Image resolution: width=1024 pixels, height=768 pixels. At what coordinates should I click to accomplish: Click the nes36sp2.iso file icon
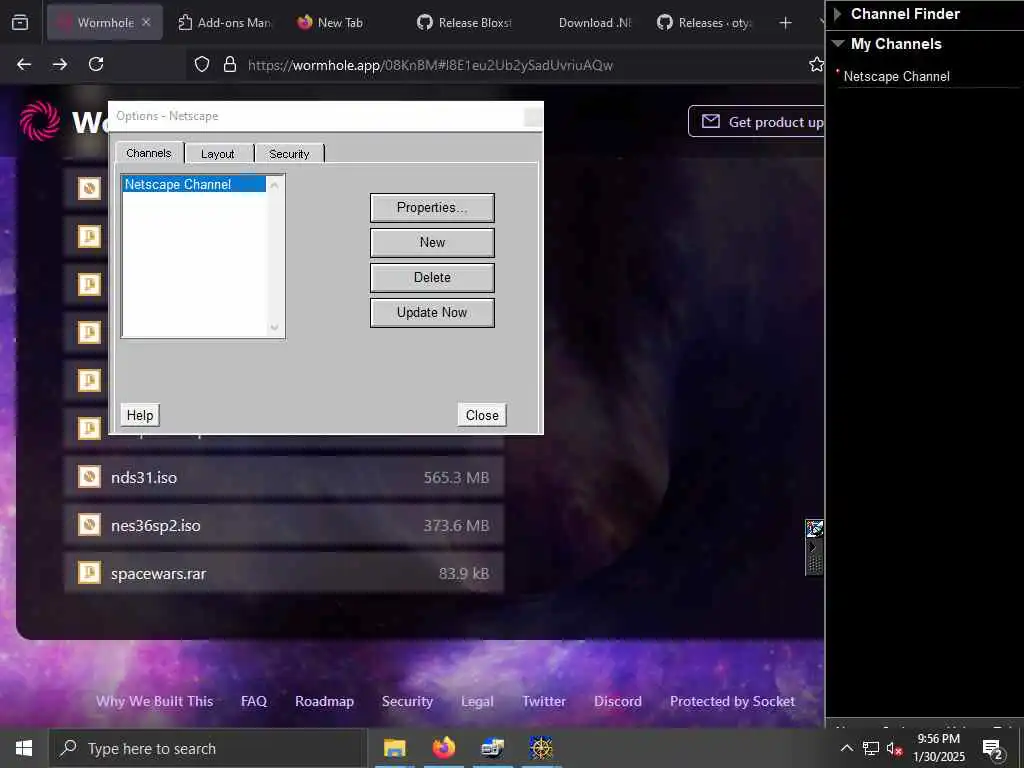[x=89, y=524]
